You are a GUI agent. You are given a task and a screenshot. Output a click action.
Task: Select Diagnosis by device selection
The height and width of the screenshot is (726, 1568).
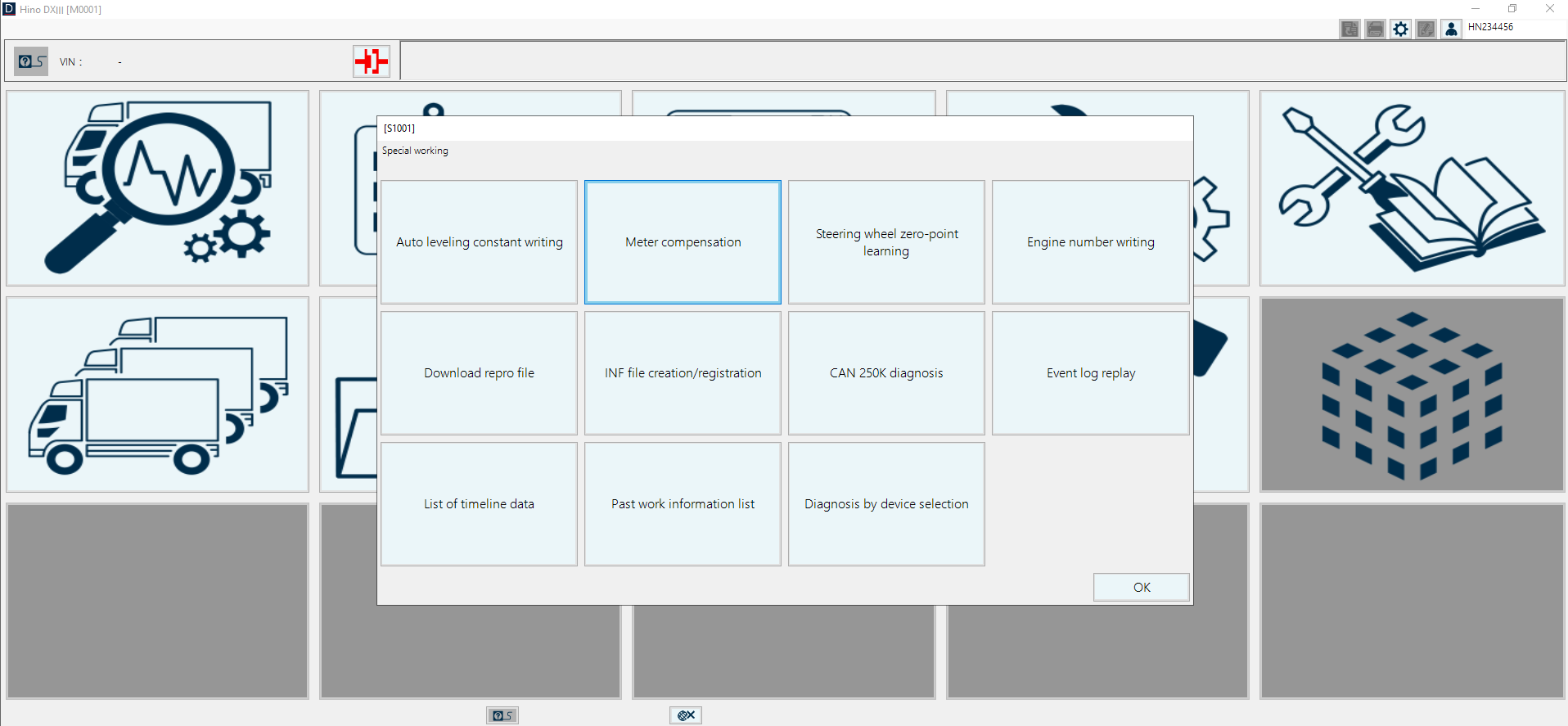point(886,504)
